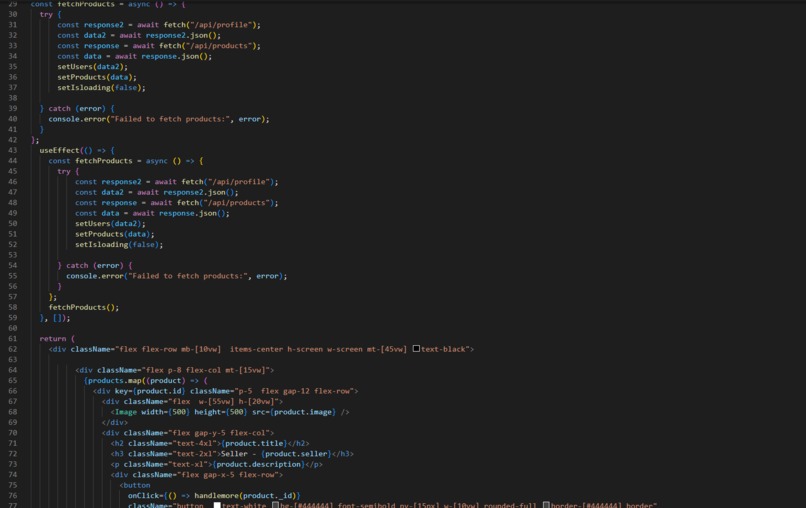Place cursor on the return keyword
Image resolution: width=806 pixels, height=508 pixels.
click(x=53, y=338)
